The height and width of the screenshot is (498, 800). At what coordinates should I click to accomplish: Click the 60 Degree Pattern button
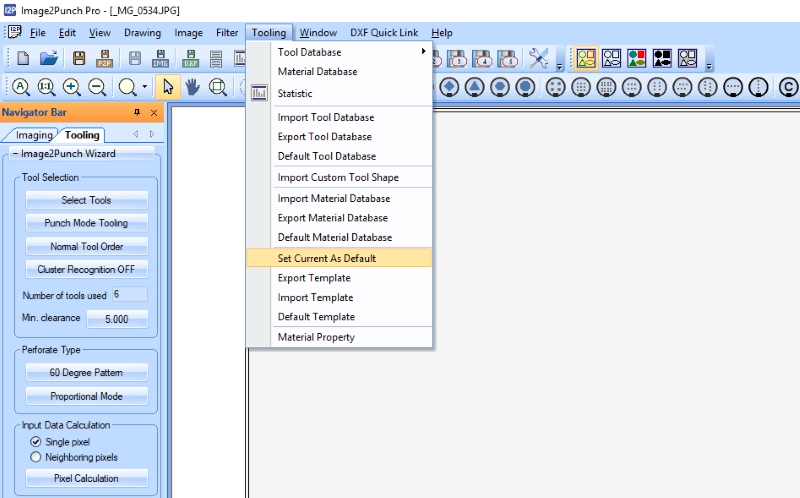[86, 372]
